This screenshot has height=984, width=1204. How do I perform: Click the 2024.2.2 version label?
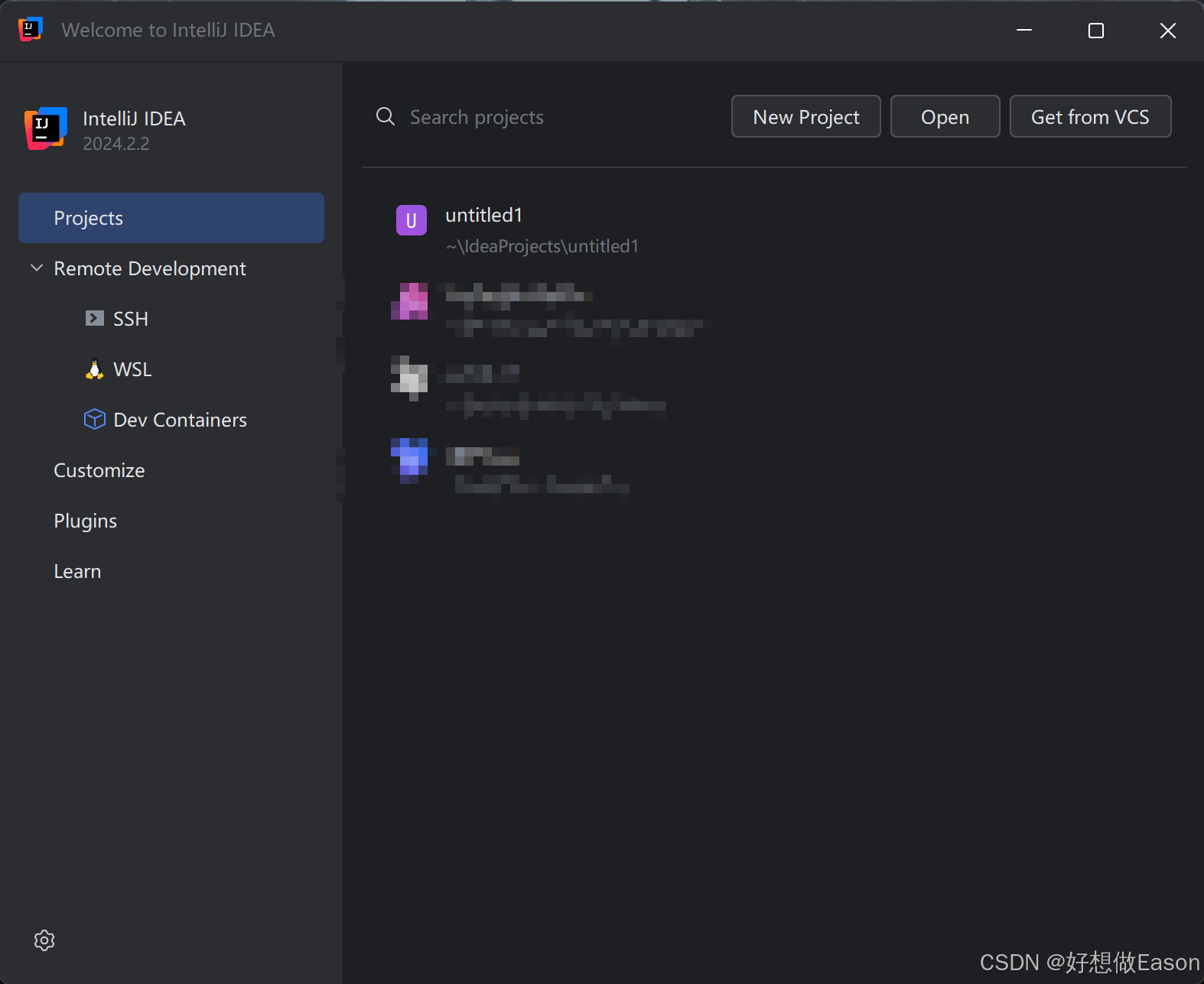tap(116, 144)
